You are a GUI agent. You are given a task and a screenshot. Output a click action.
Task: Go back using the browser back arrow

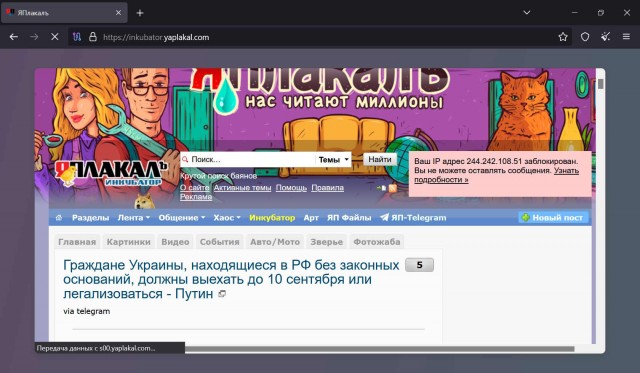click(13, 37)
